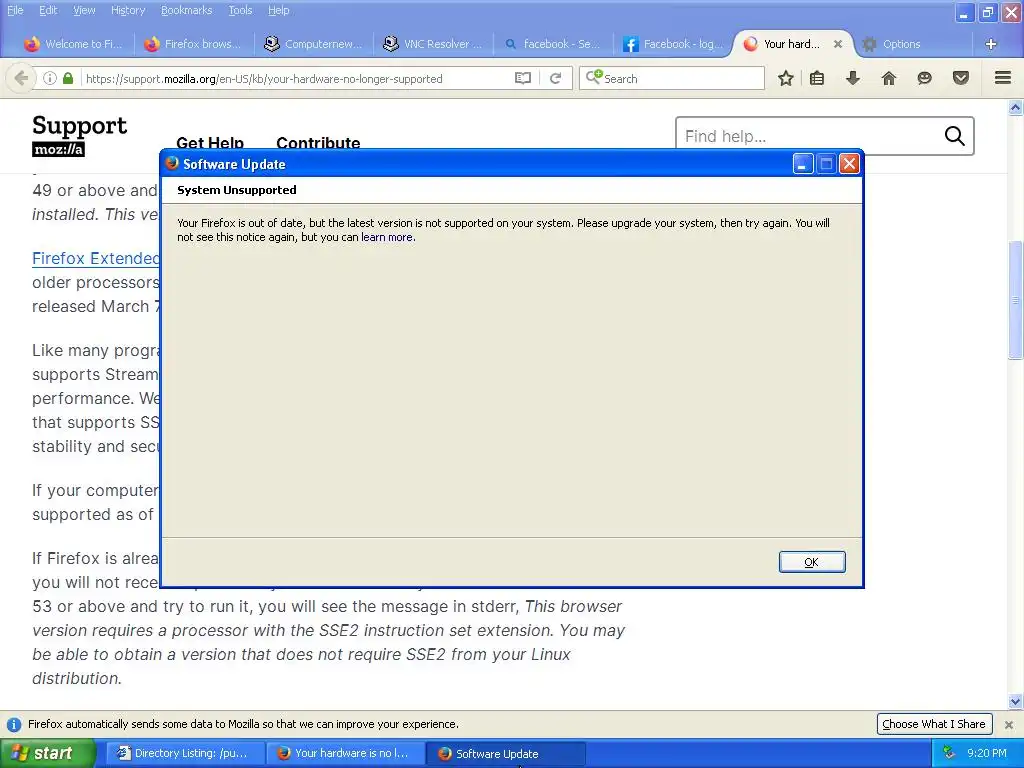Toggle Reader View icon in address bar
This screenshot has width=1024, height=768.
[522, 78]
